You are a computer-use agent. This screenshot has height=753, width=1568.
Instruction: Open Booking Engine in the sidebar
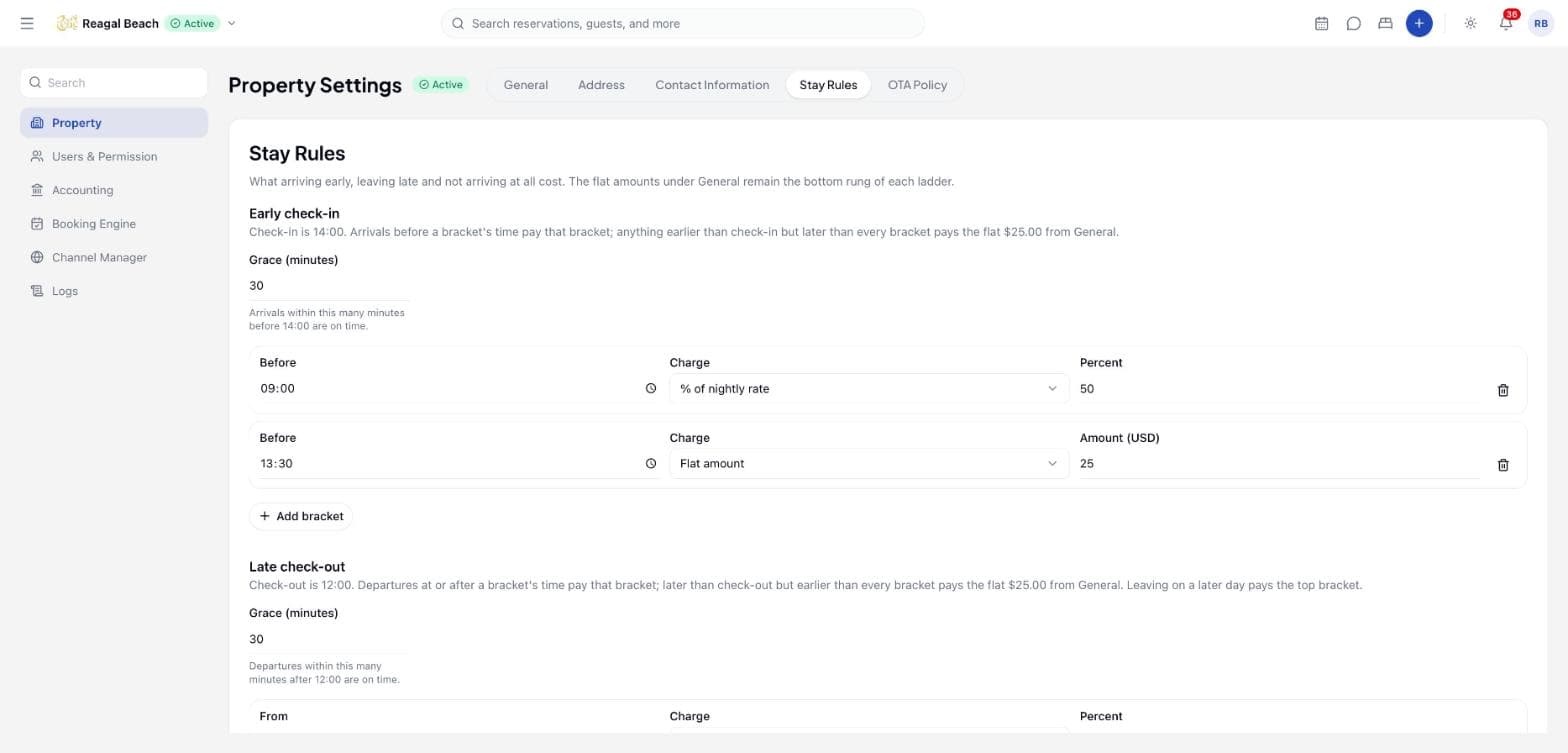[114, 224]
